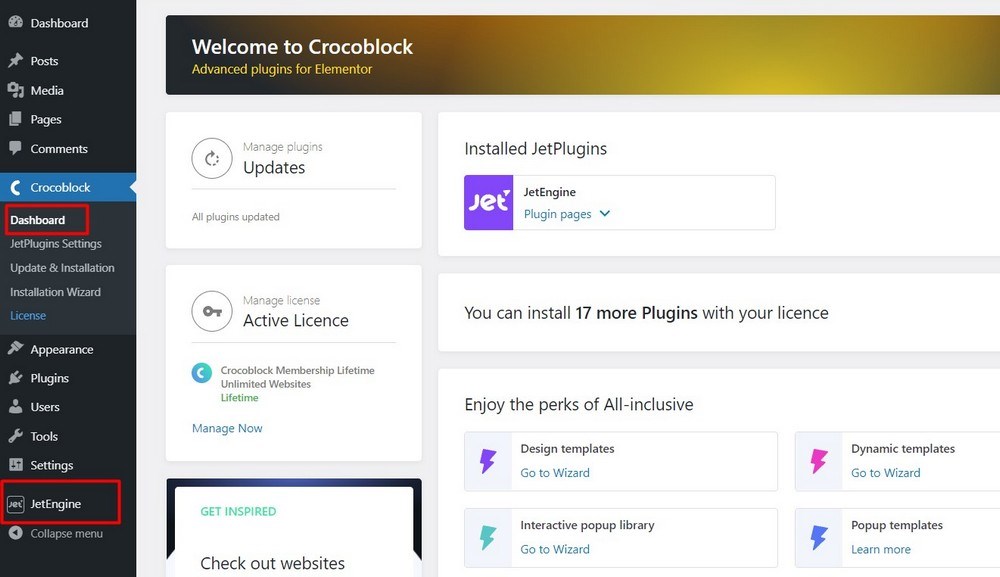This screenshot has width=1000, height=577.
Task: Click Go to Wizard under Design templates
Action: point(555,473)
